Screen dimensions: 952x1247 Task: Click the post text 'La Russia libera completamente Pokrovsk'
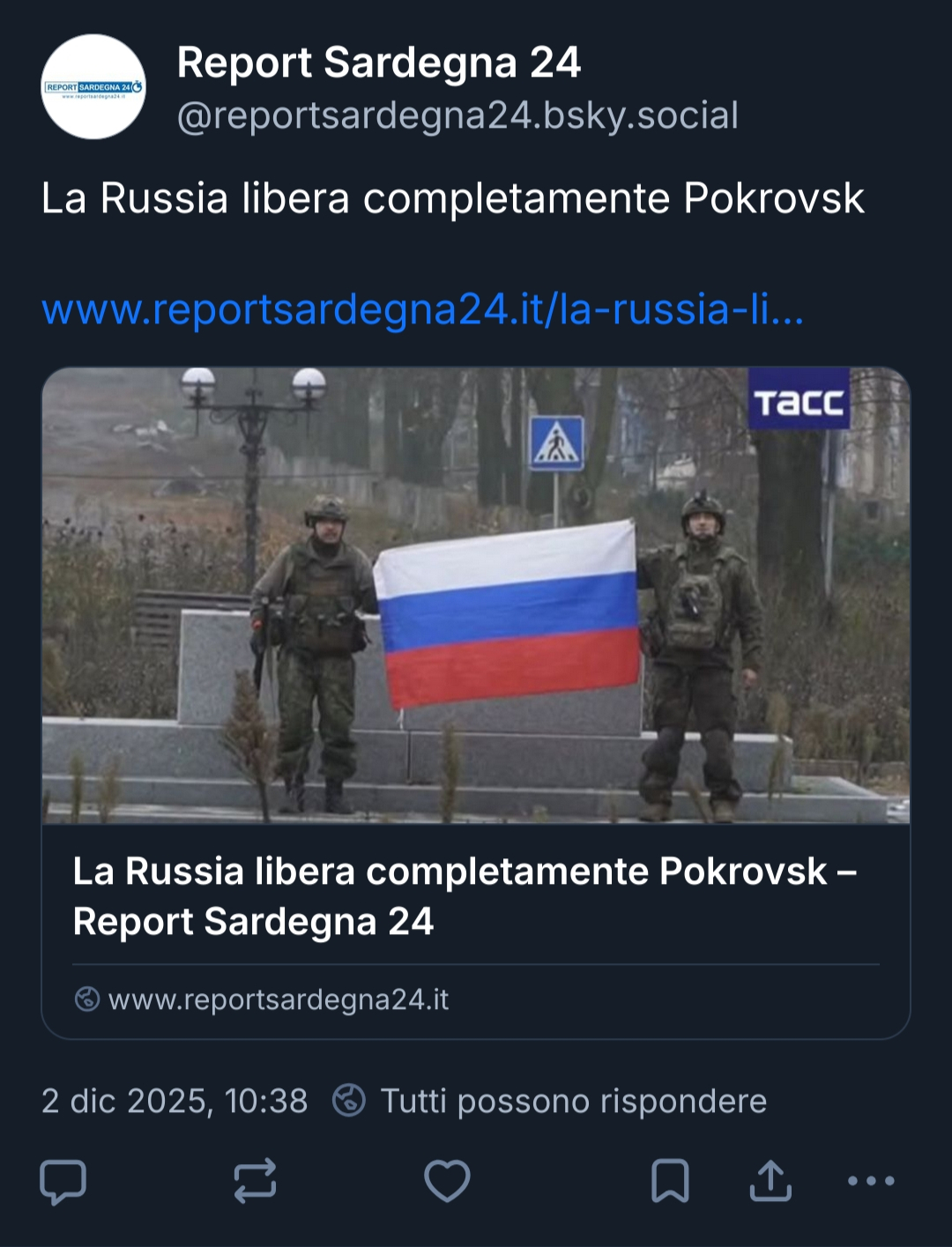coord(452,198)
